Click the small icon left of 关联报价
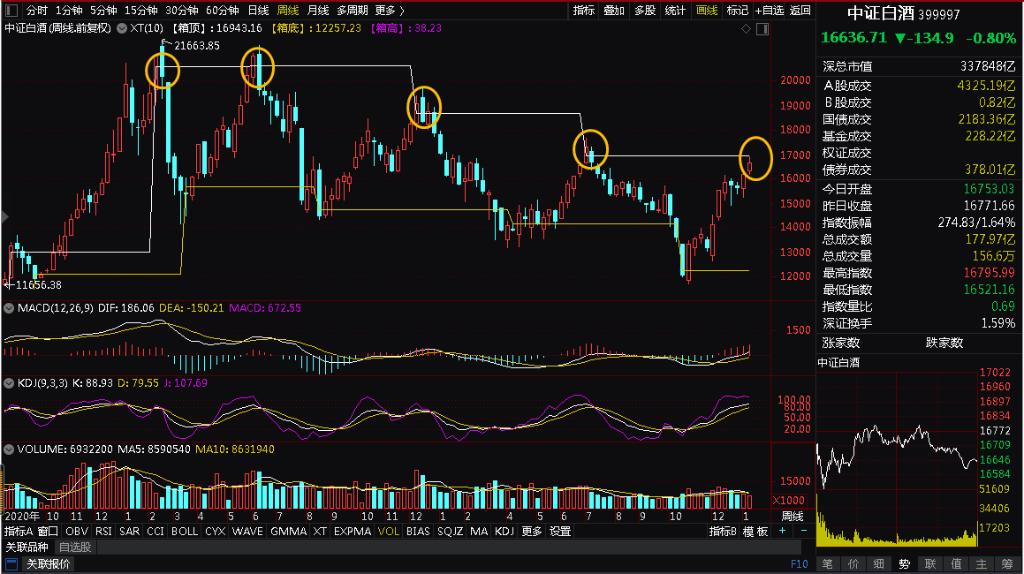Image resolution: width=1024 pixels, height=574 pixels. coord(11,565)
